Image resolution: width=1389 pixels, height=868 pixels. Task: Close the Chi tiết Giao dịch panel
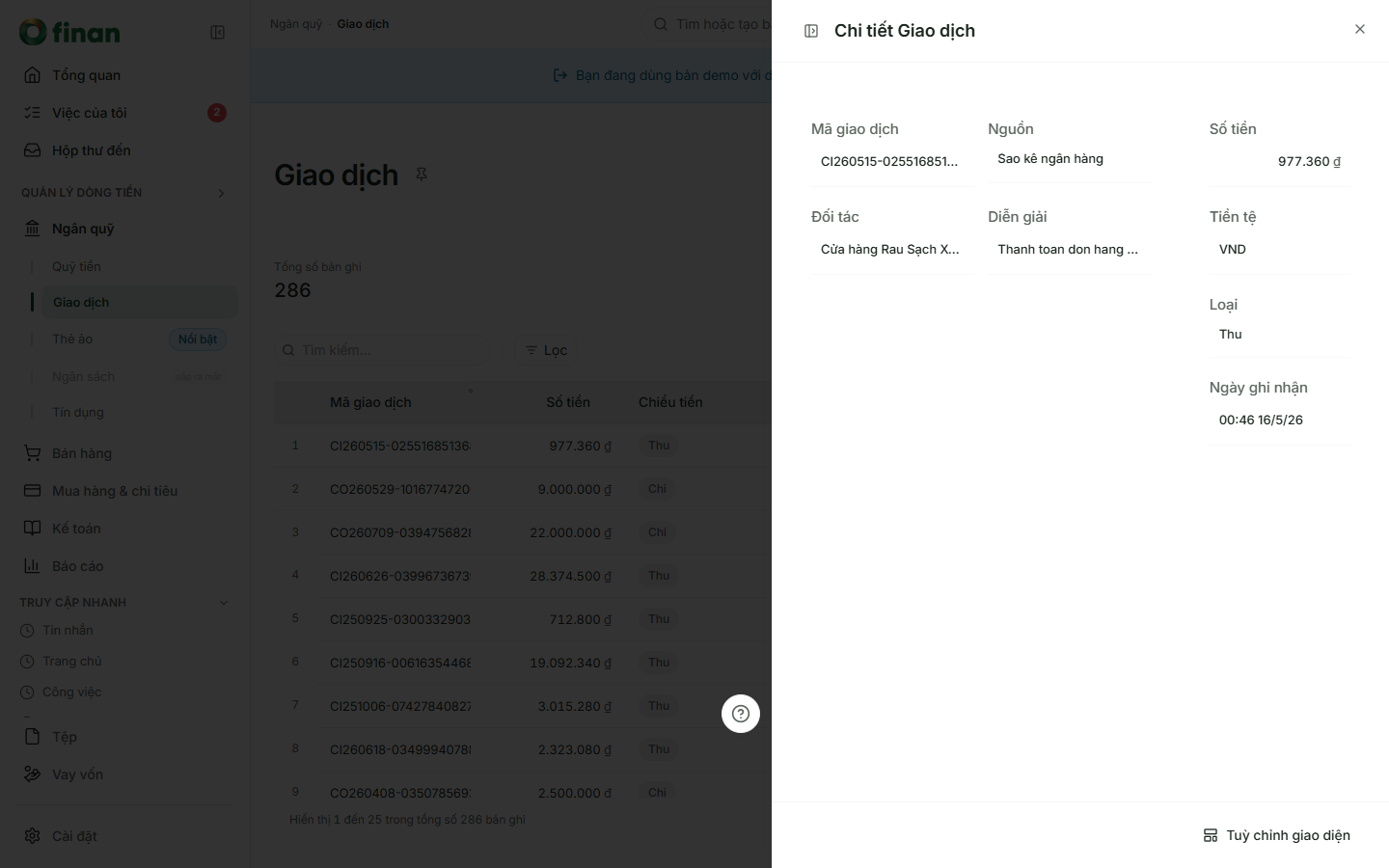(1360, 29)
